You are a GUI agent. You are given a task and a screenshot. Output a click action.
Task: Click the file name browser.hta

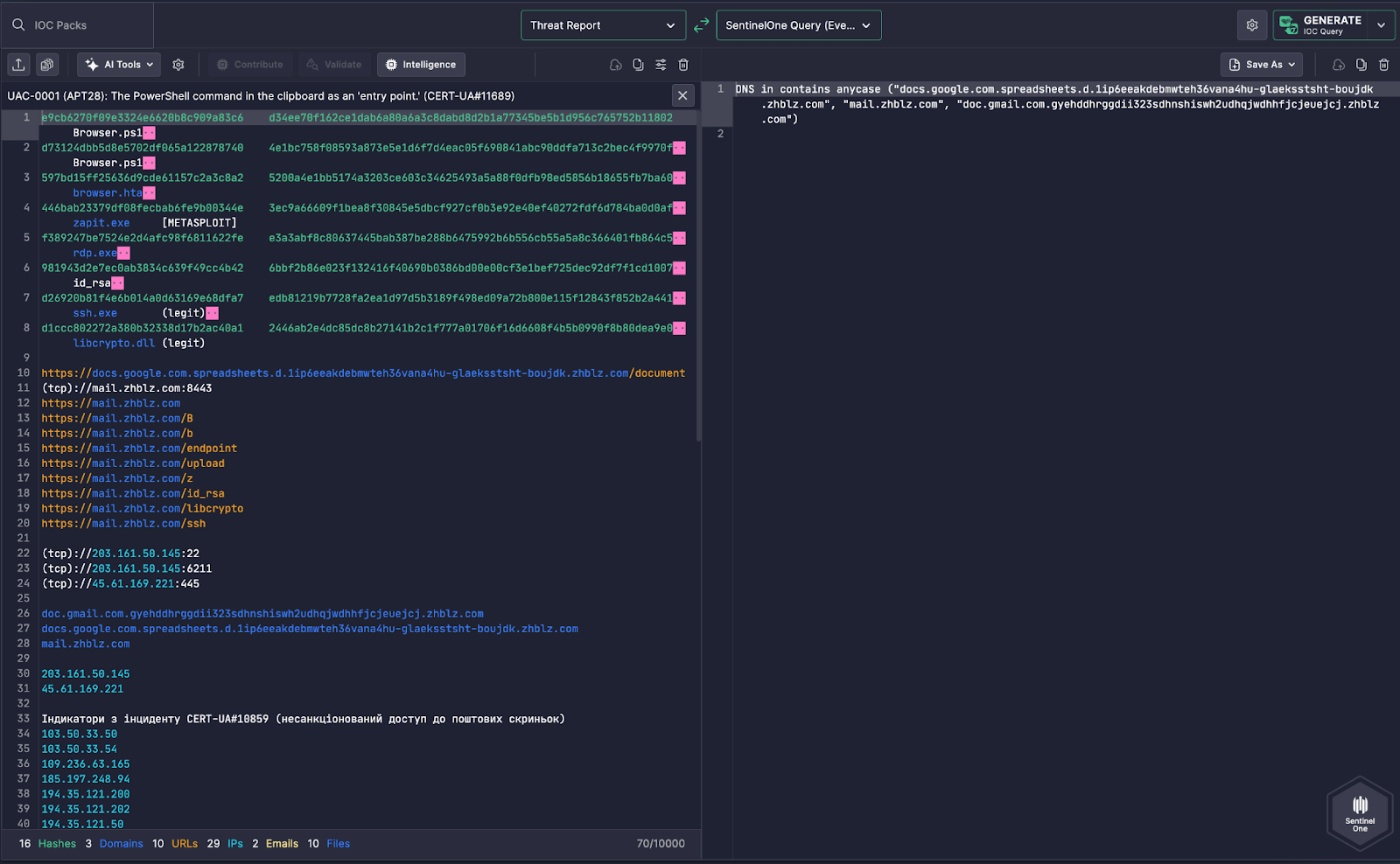(x=108, y=193)
